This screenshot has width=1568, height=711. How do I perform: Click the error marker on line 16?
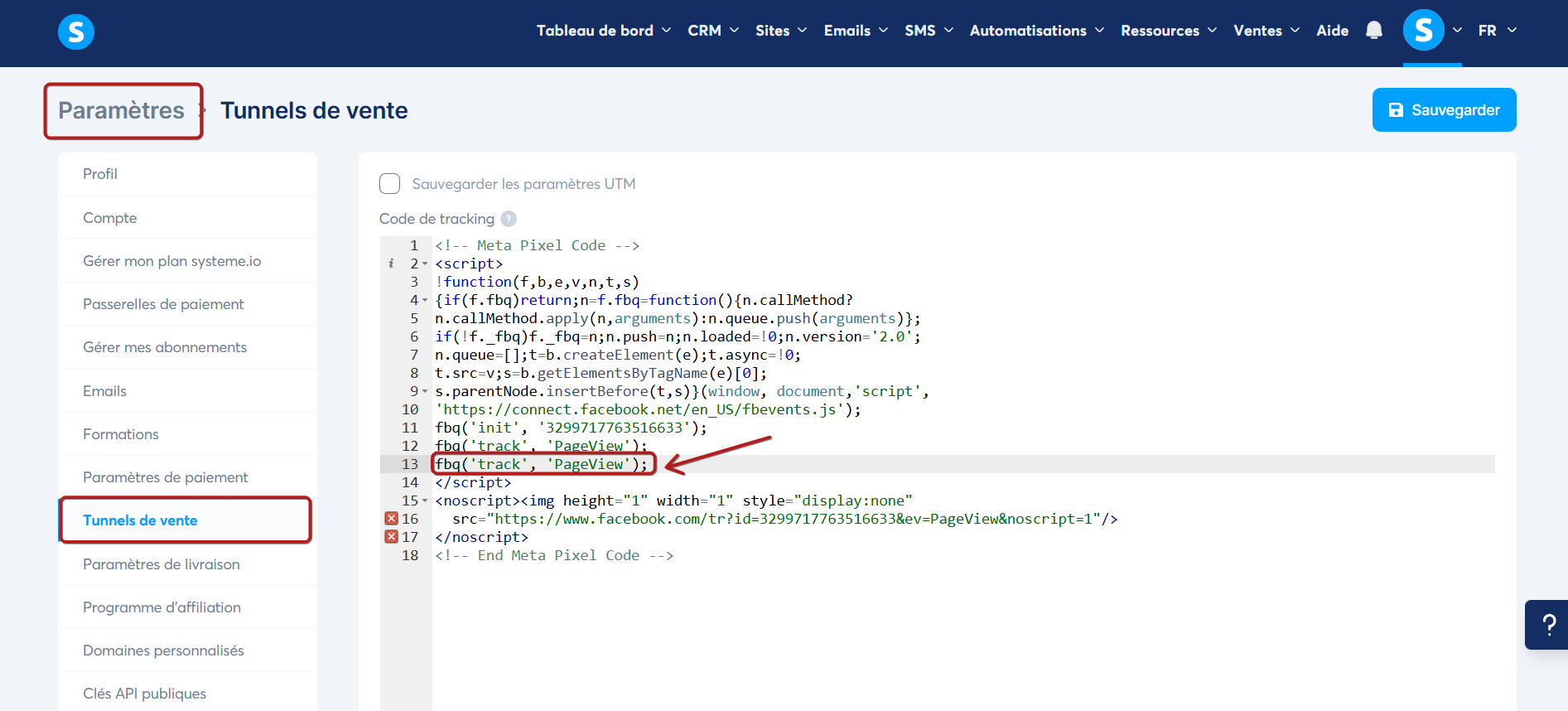[x=392, y=519]
